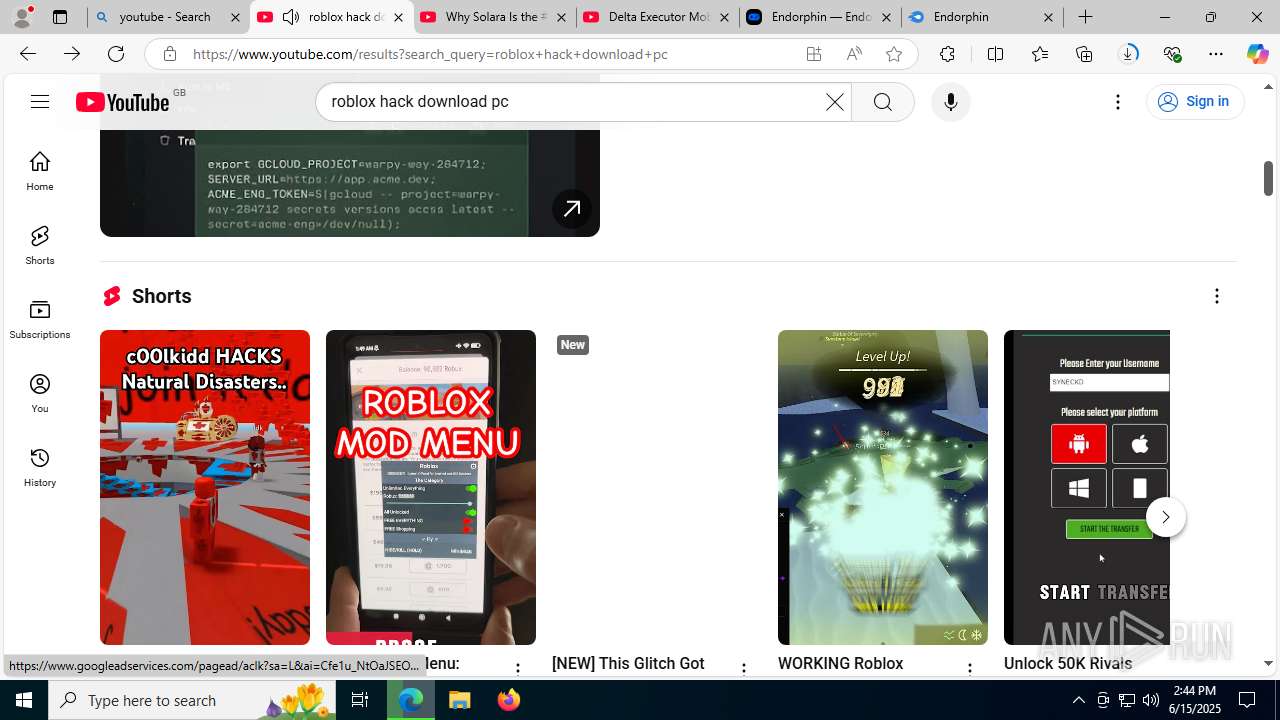Go back in the browser
This screenshot has height=720, width=1280.
pyautogui.click(x=28, y=54)
